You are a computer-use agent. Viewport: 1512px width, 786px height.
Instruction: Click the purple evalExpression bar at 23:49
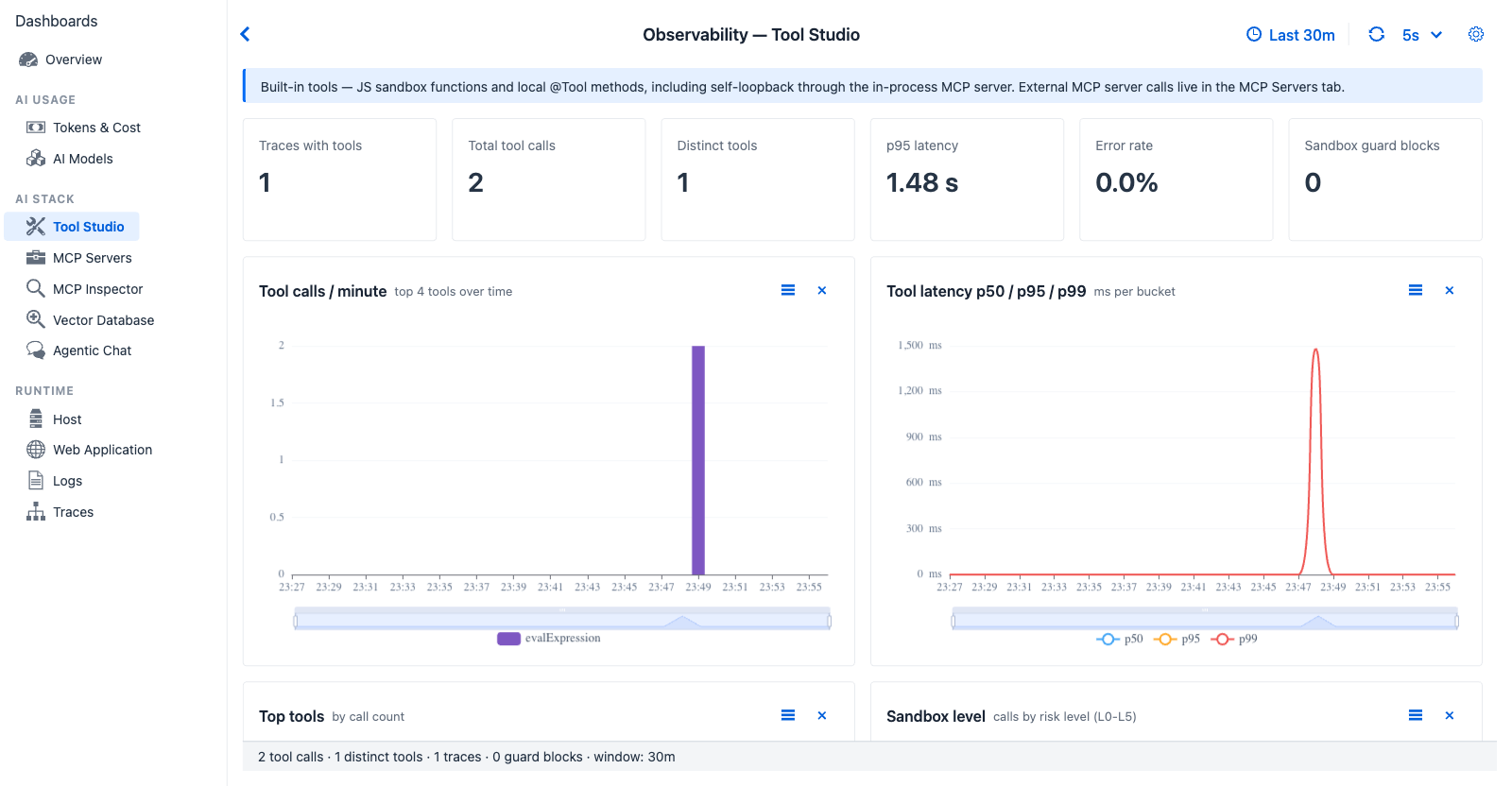click(698, 460)
